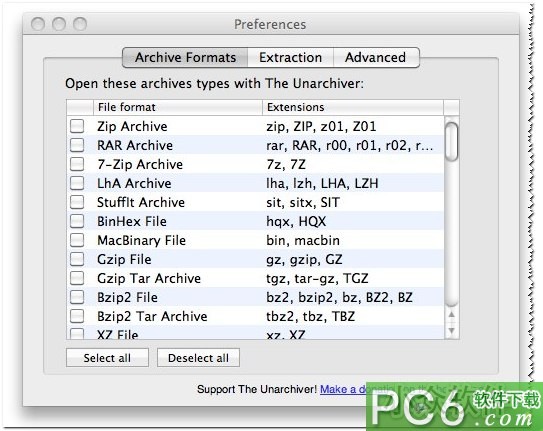
Task: Click the list's vertical scrollbar thumb
Action: [451, 142]
